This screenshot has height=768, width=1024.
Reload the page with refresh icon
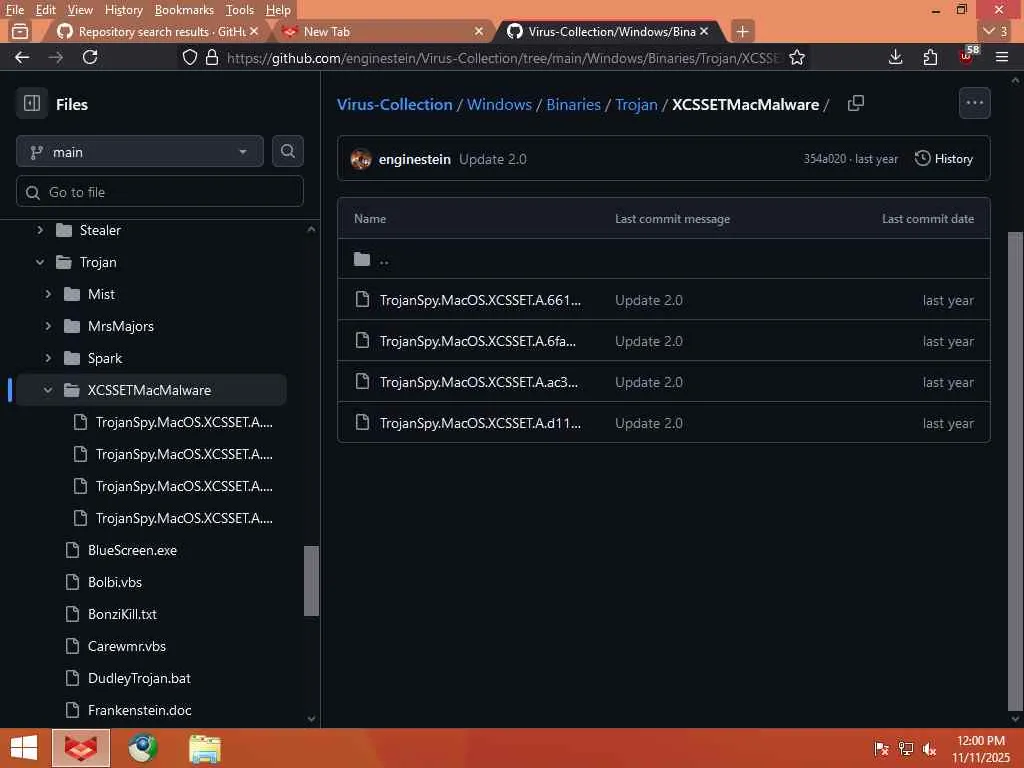tap(90, 57)
